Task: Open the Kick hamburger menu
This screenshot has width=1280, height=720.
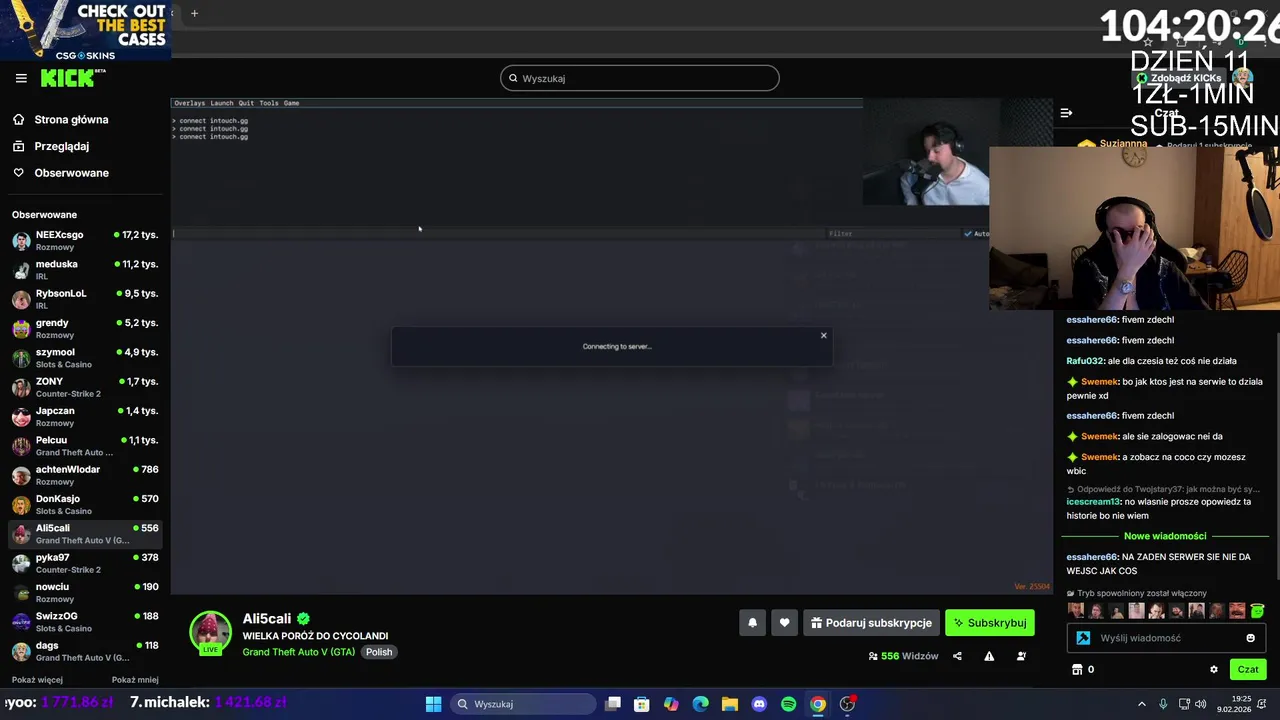Action: [21, 78]
